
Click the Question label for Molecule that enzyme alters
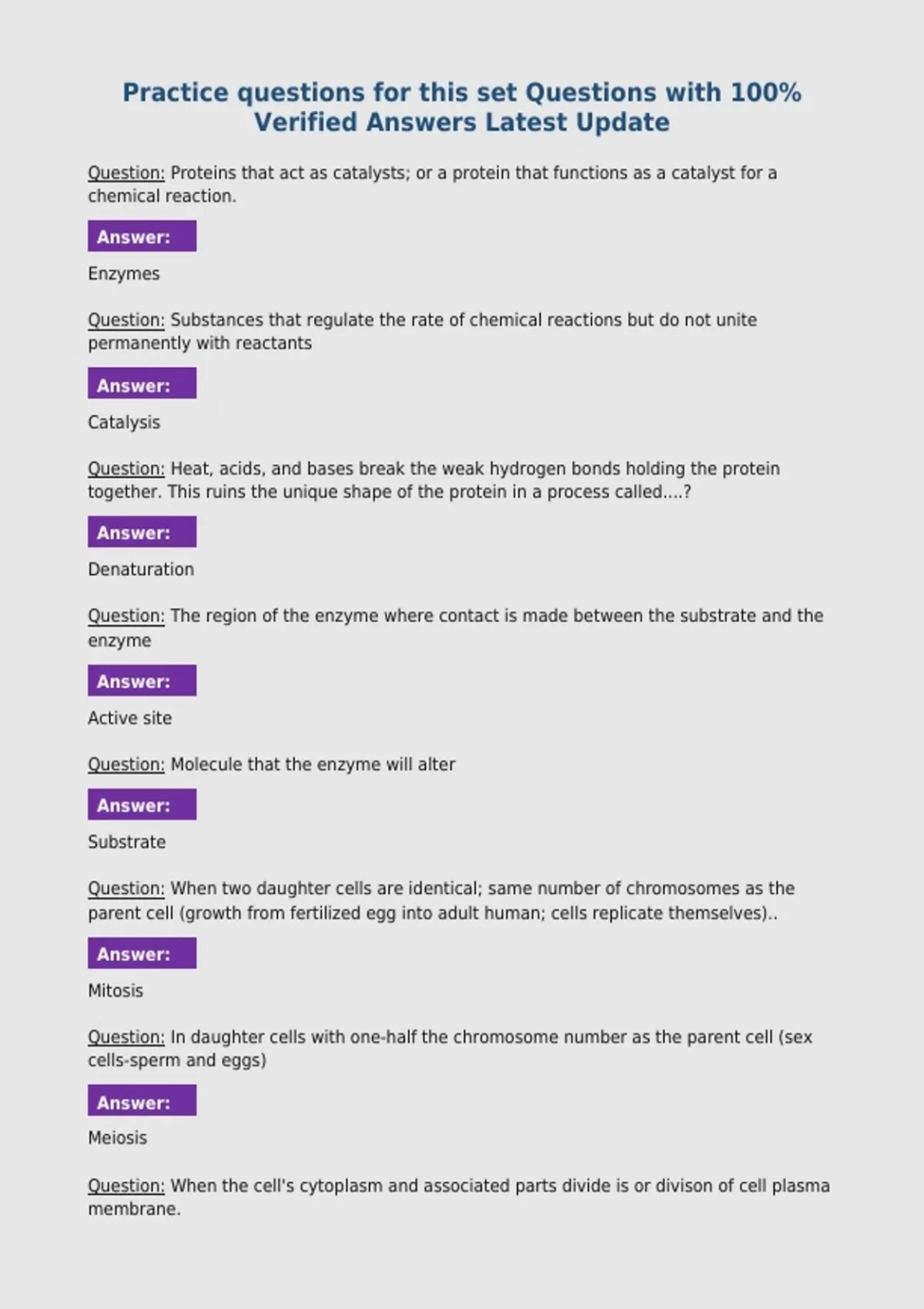click(126, 765)
